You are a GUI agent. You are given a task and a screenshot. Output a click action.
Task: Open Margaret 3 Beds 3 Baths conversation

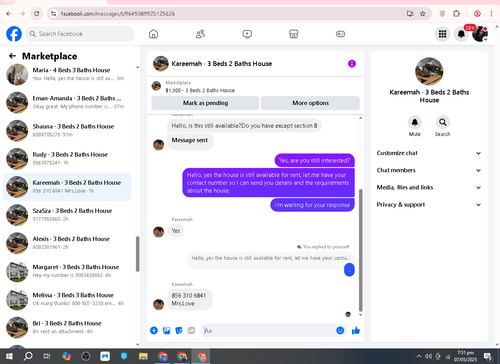pos(68,271)
